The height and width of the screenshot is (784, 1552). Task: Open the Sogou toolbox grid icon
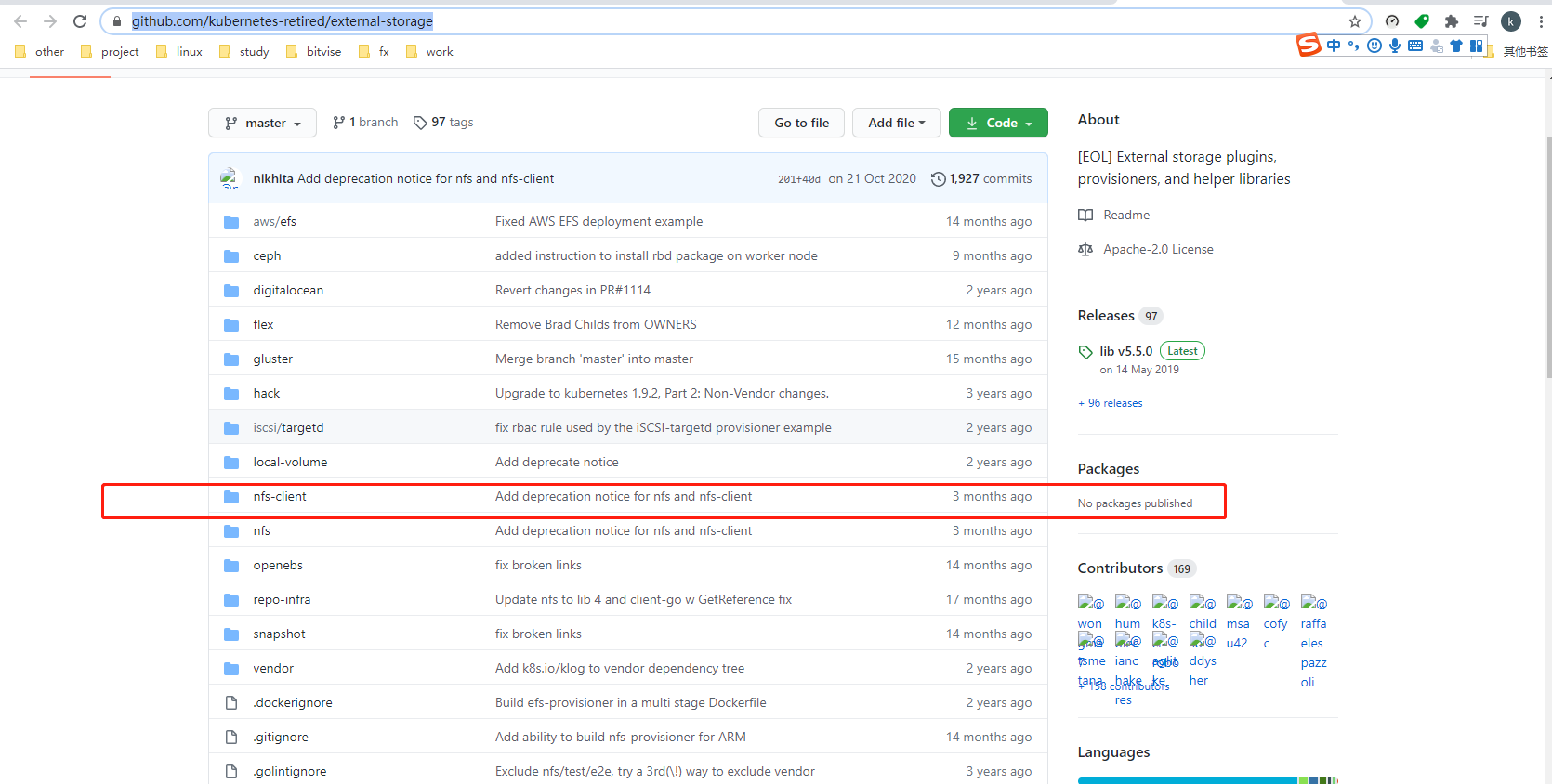tap(1477, 46)
